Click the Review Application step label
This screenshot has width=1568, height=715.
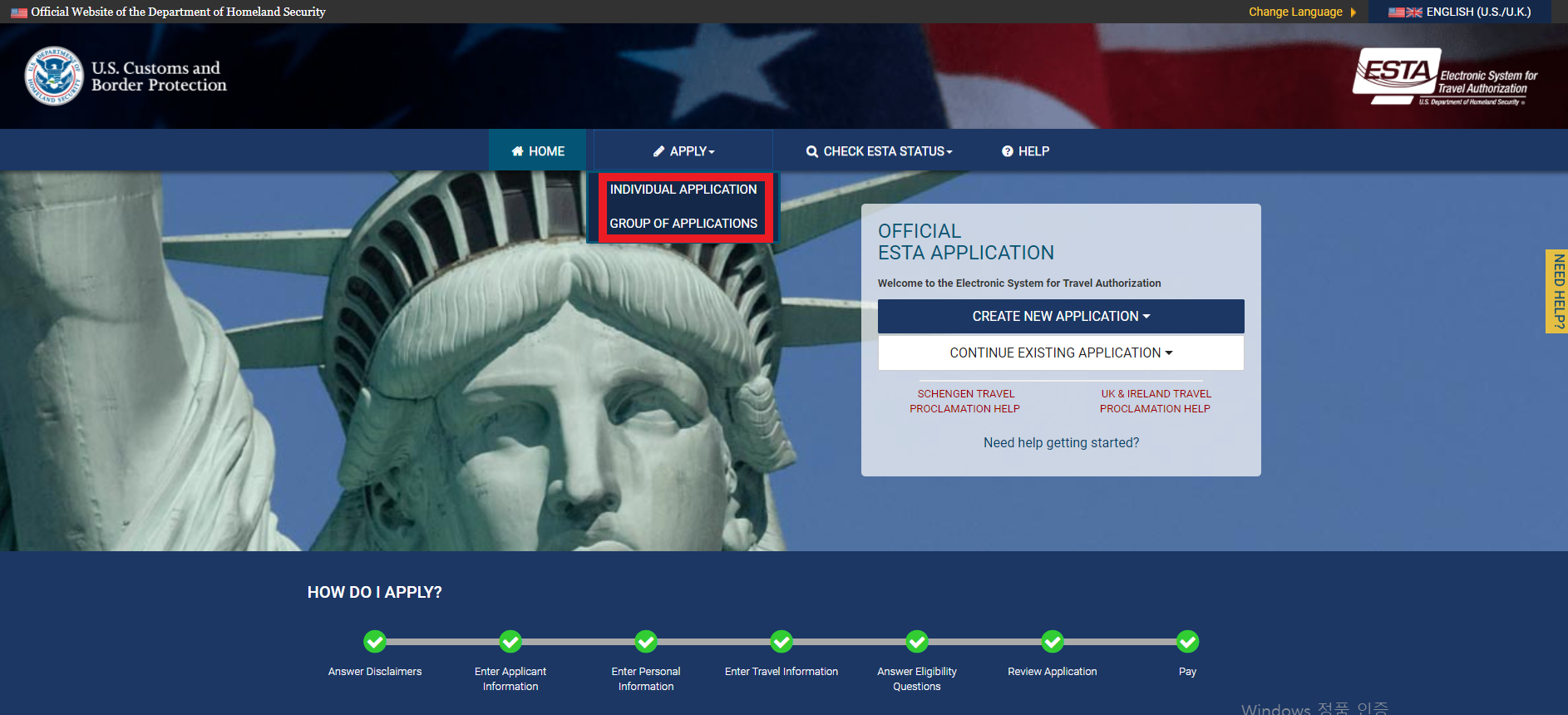[x=1053, y=672]
